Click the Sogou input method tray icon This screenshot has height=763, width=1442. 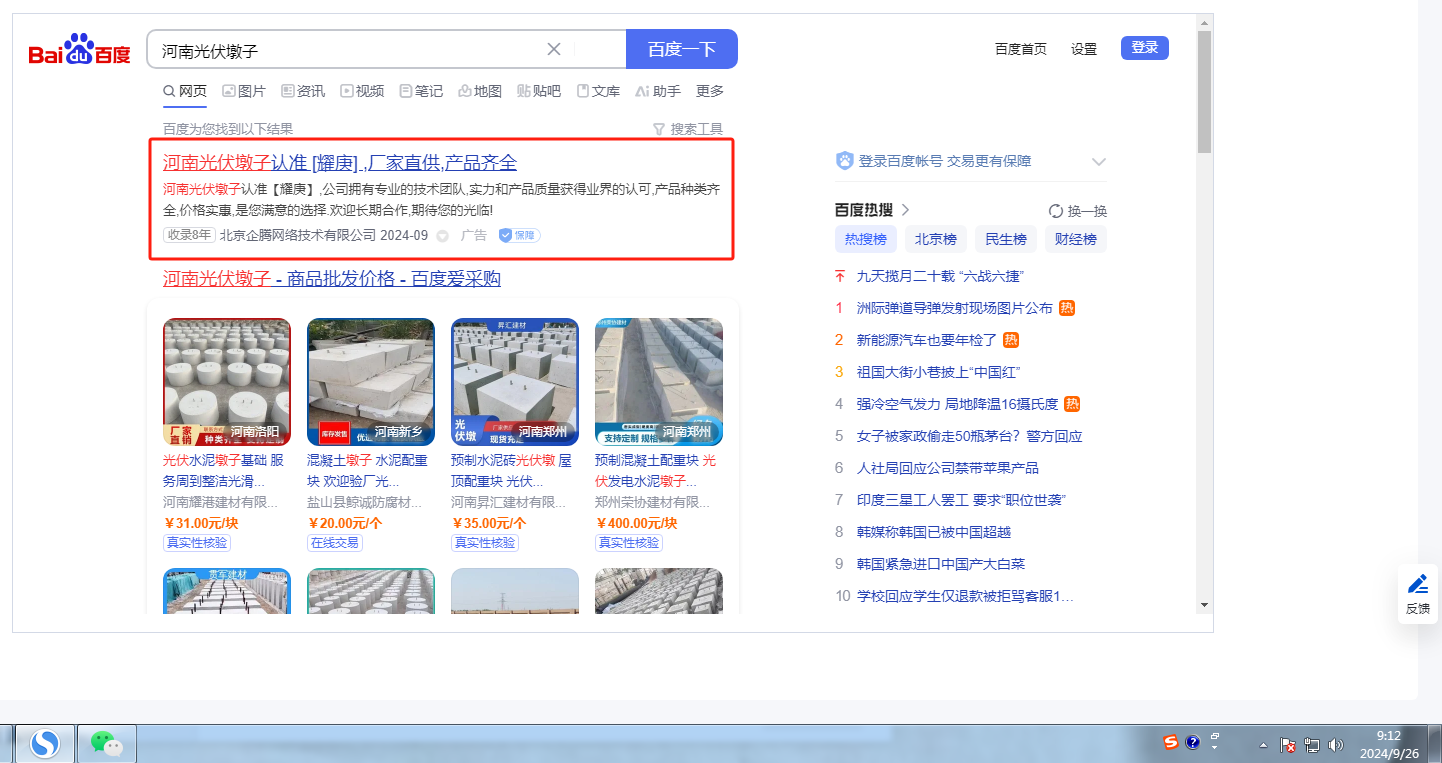coord(1170,742)
